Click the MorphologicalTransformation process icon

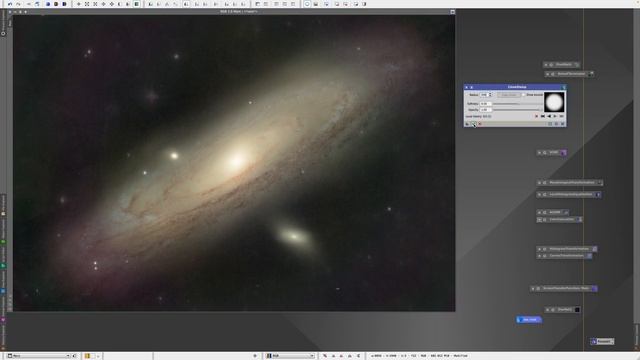pos(570,182)
